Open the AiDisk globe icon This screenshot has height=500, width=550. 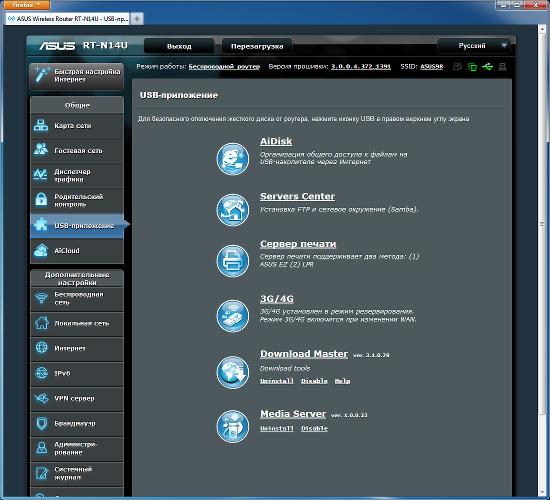click(x=233, y=159)
